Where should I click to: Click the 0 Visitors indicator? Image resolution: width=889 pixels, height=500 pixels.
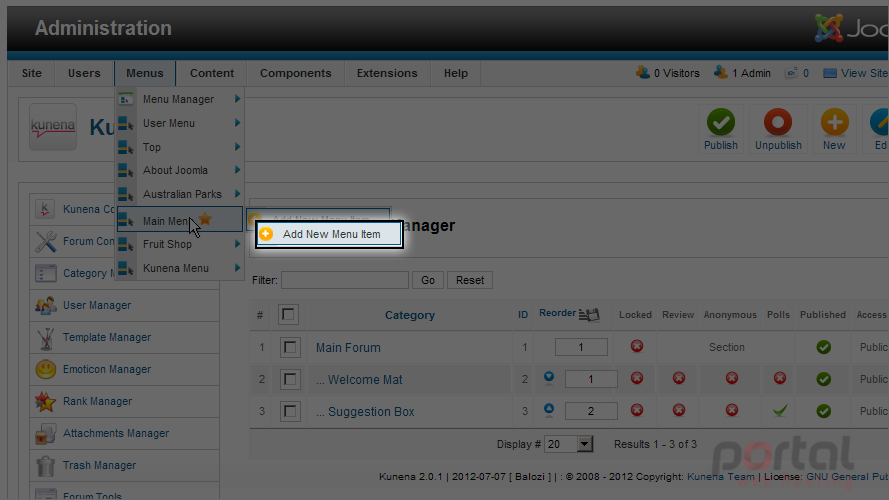click(x=667, y=73)
